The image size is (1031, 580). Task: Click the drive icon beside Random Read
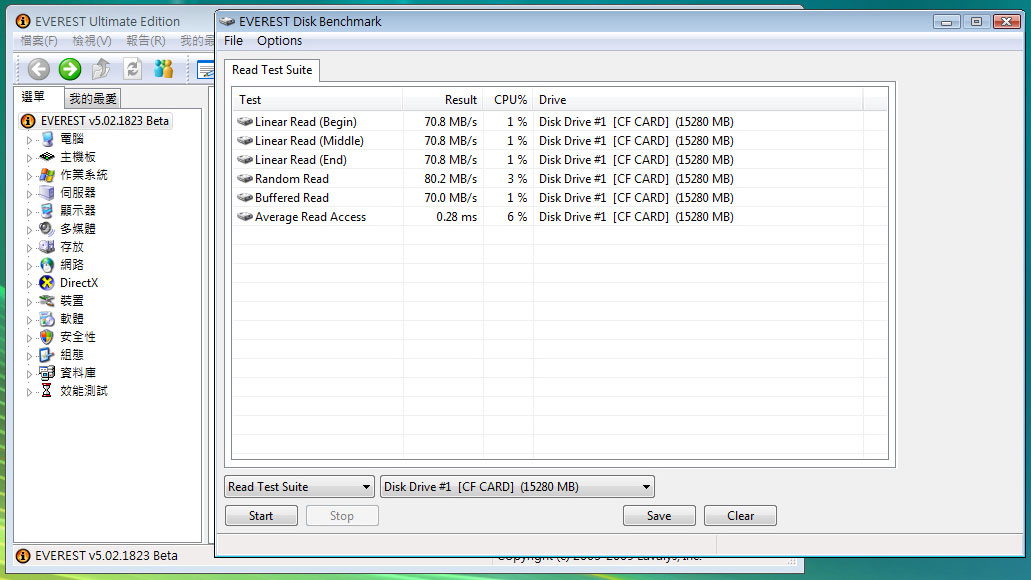click(x=245, y=178)
